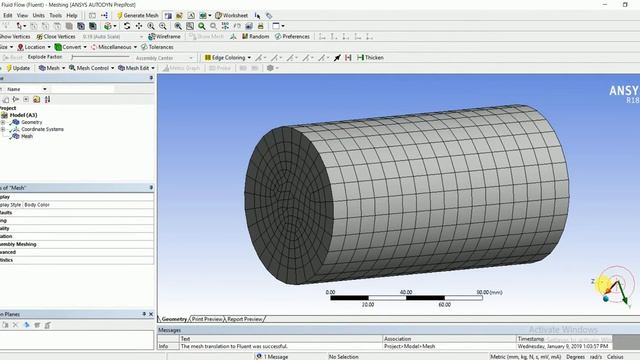
Task: Expand the Coordinate Systems tree node
Action: pyautogui.click(x=3, y=129)
